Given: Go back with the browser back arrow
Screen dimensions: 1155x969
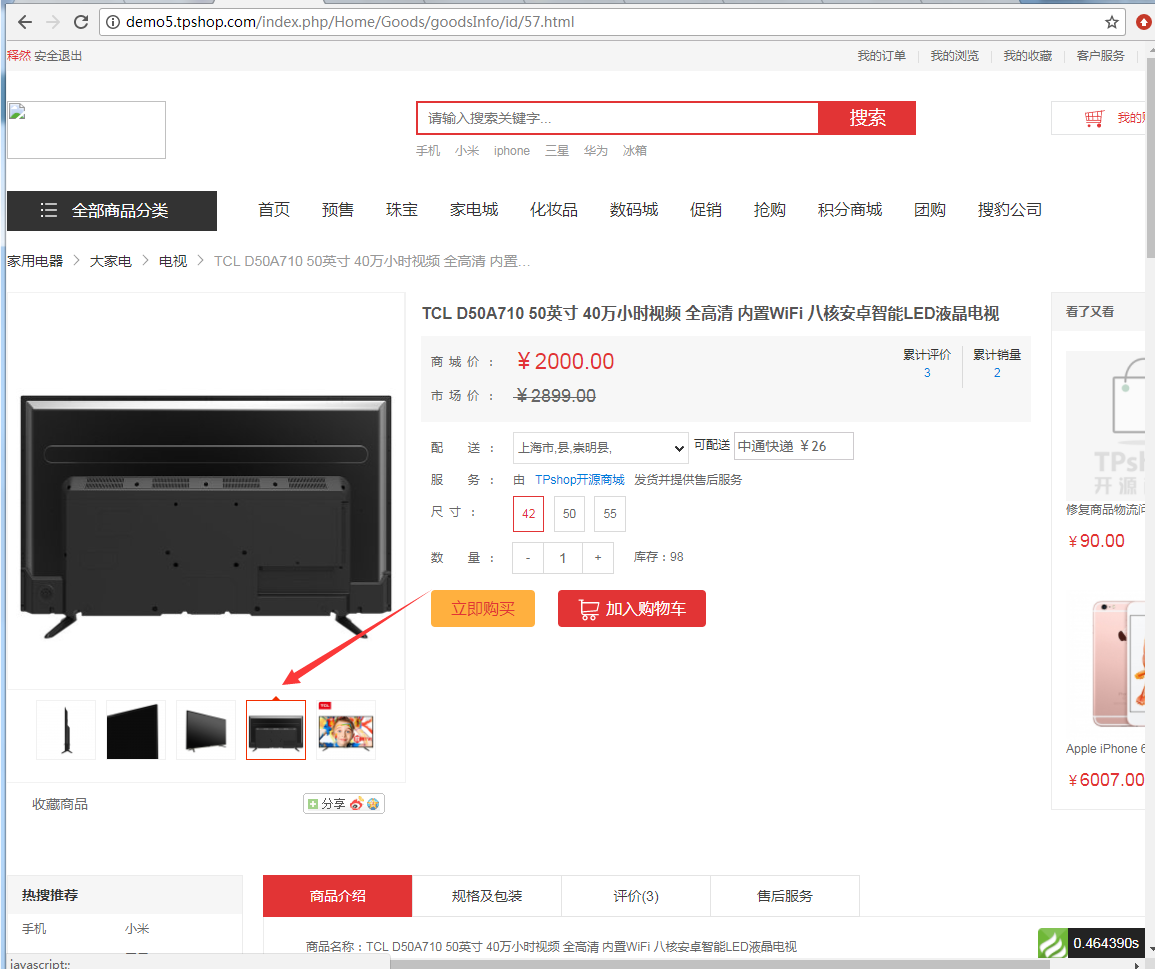Looking at the screenshot, I should (24, 22).
